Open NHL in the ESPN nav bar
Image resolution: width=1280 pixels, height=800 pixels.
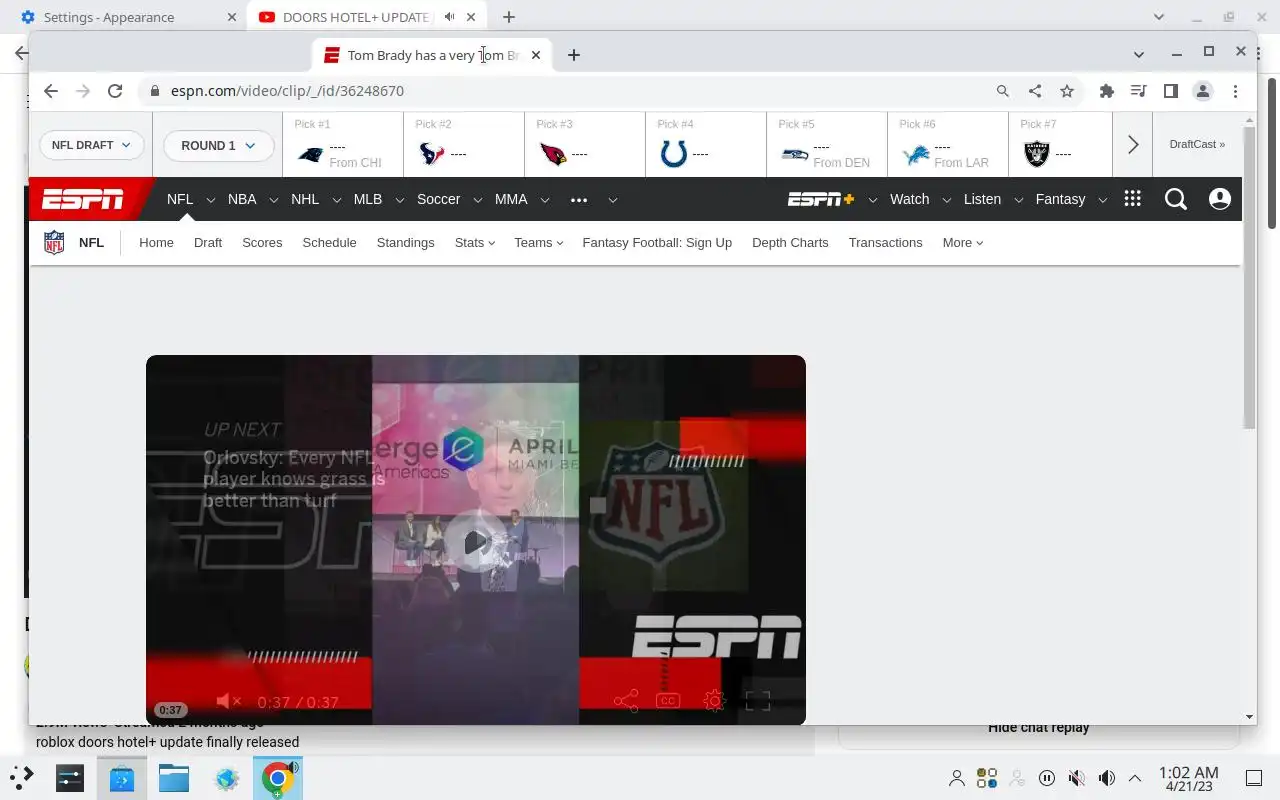pyautogui.click(x=305, y=199)
